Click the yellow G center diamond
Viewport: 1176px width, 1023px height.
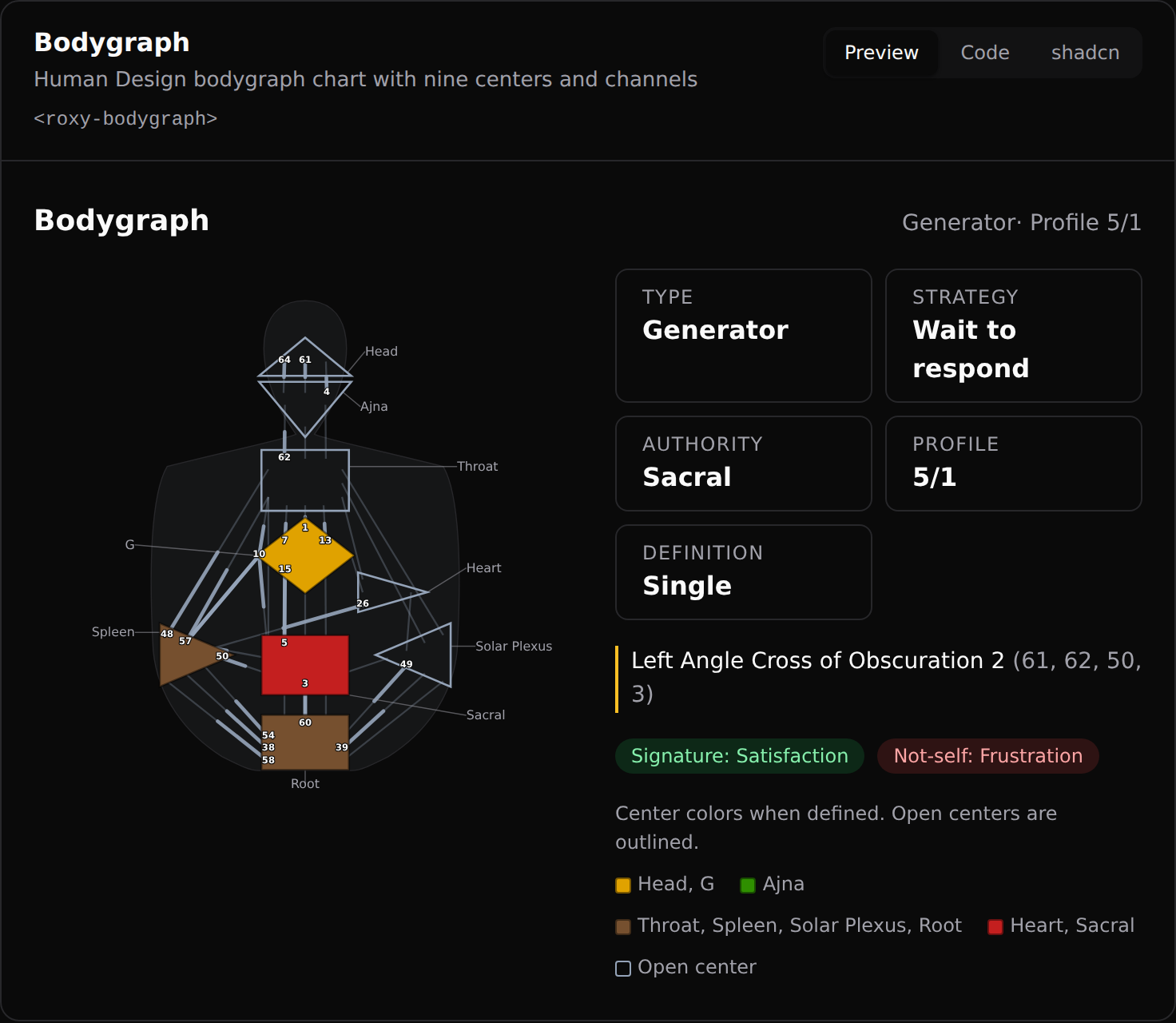pyautogui.click(x=306, y=555)
